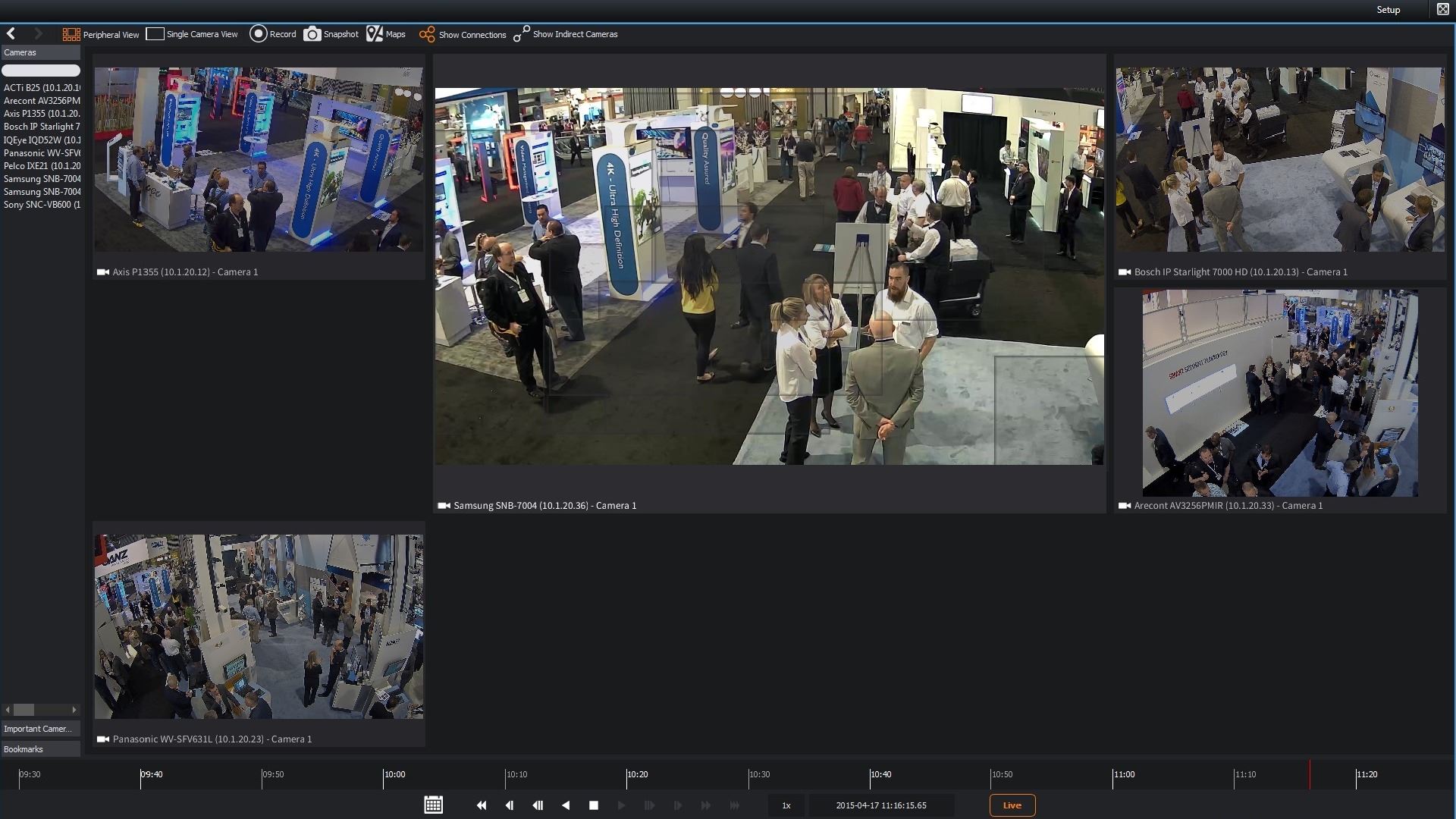Switch to Peripheral View
The height and width of the screenshot is (819, 1456).
coord(101,34)
